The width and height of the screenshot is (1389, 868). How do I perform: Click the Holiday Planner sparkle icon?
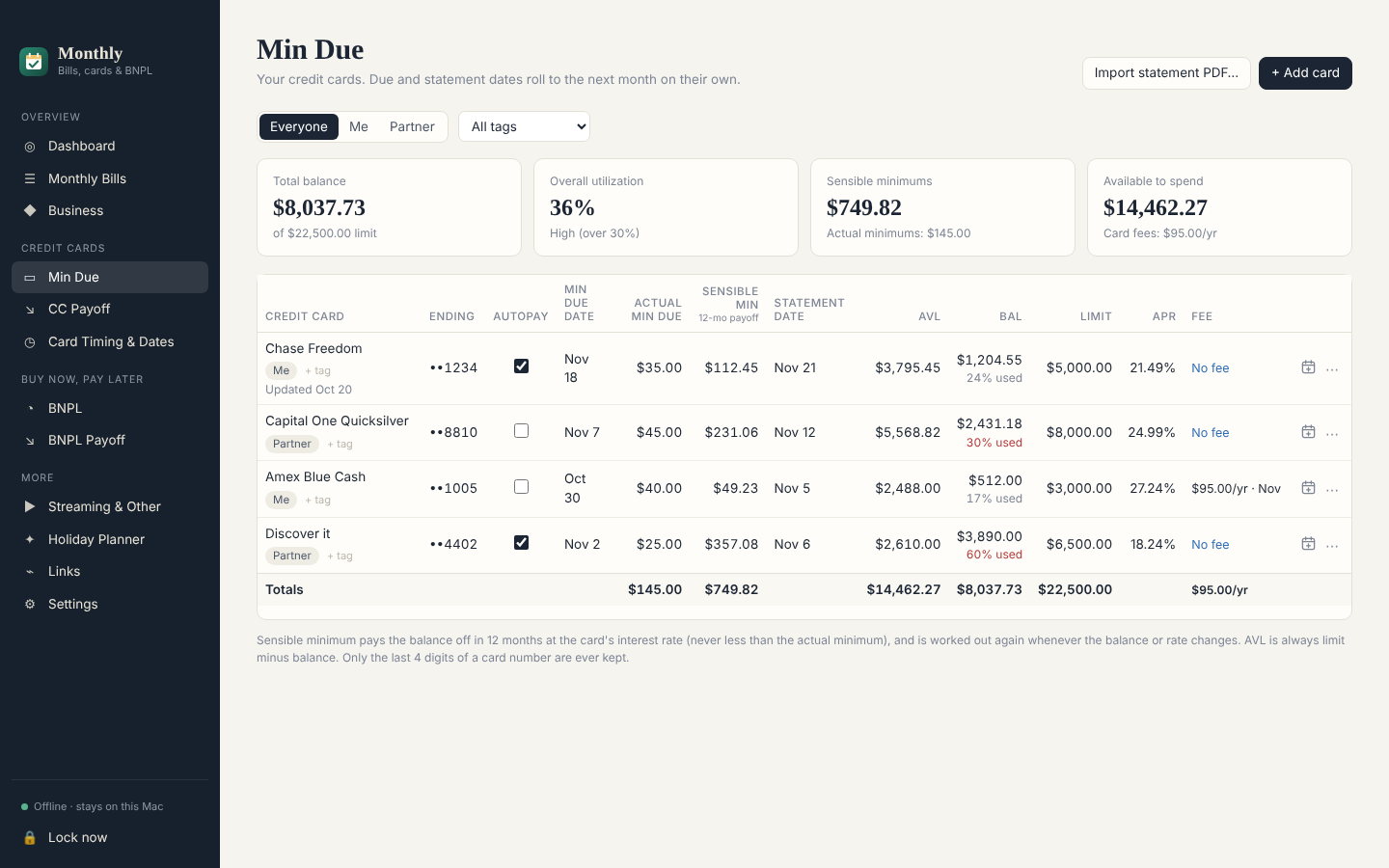(30, 540)
